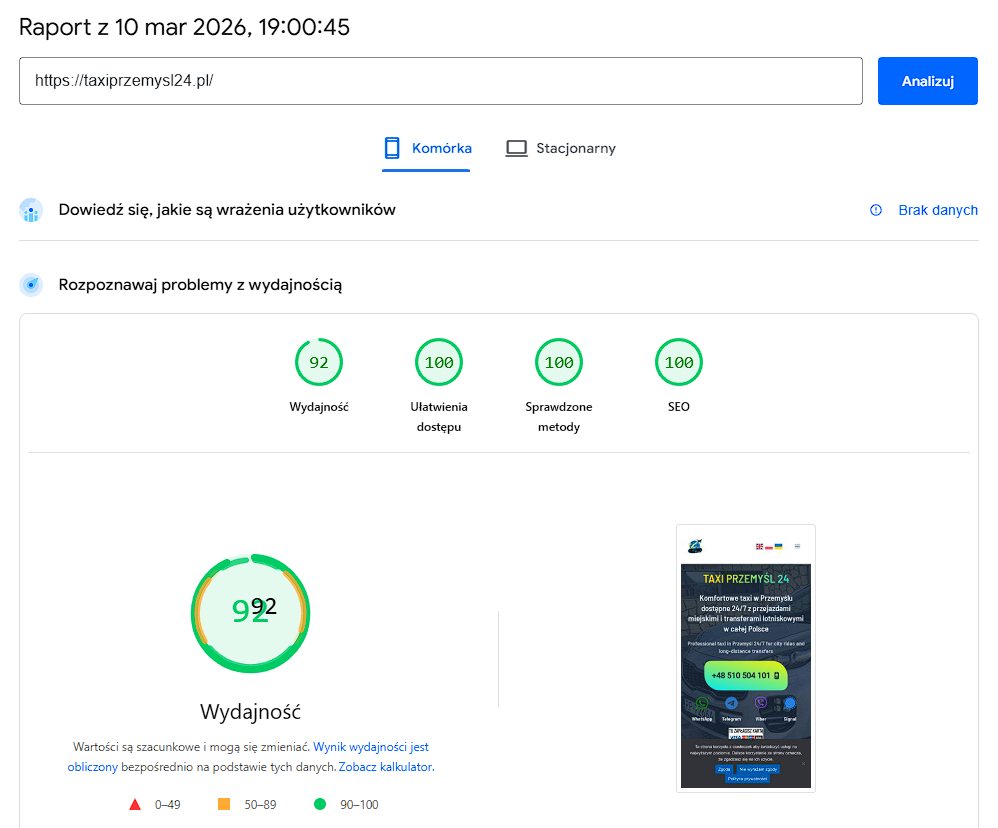Viewport: 998px width, 828px height.
Task: Click the desktop monitor icon
Action: (x=516, y=148)
